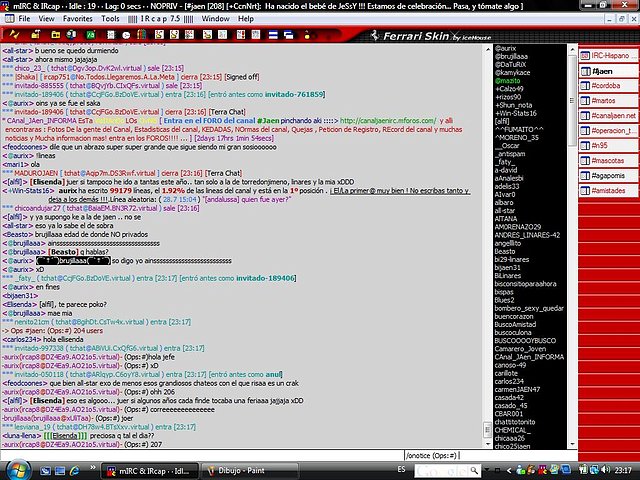The height and width of the screenshot is (480, 640).
Task: Switch to the #agapornis channel button
Action: point(608,176)
